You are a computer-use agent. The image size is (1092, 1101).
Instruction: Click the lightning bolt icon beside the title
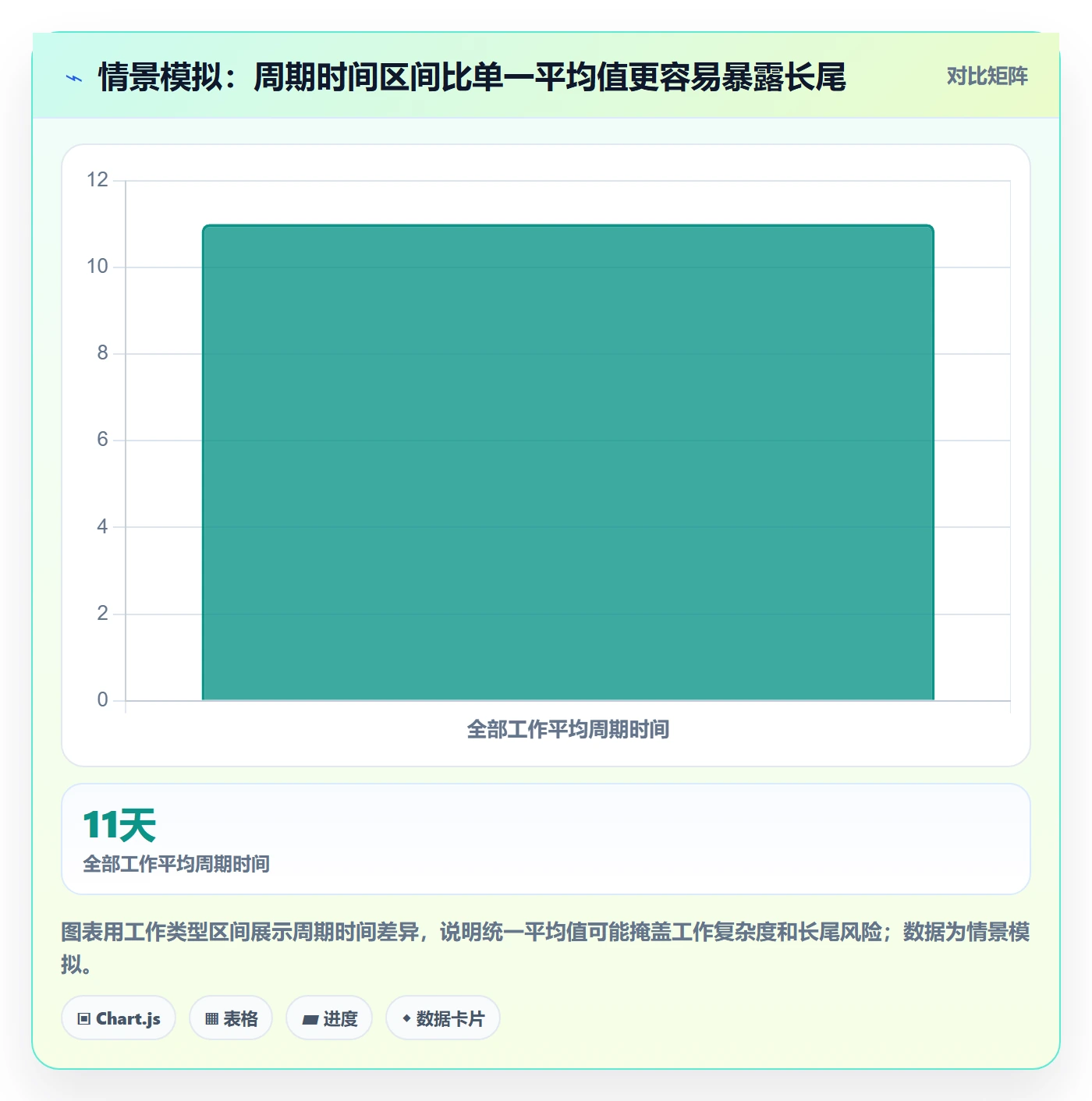[x=74, y=78]
